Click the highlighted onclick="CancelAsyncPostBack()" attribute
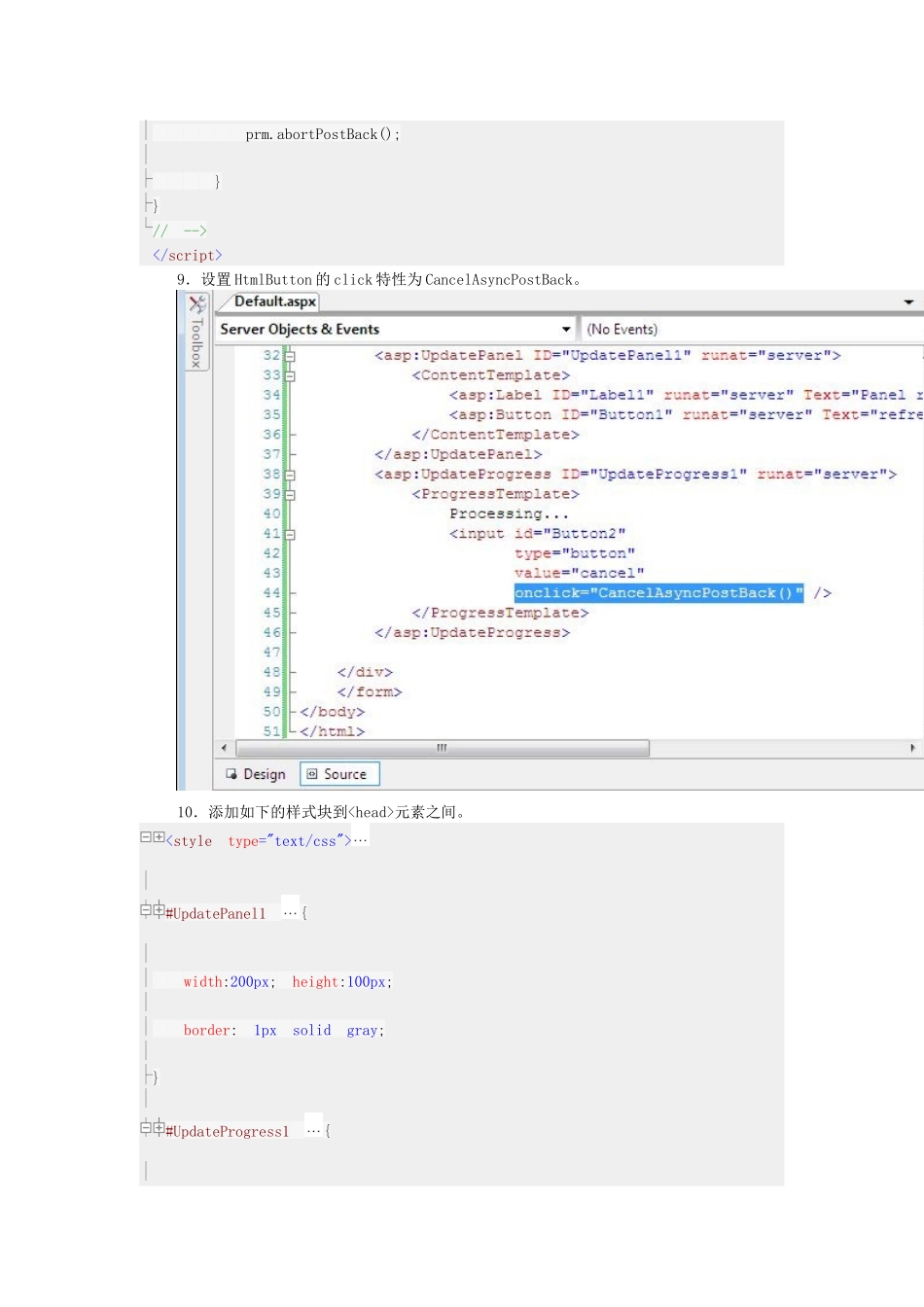The width and height of the screenshot is (924, 1307). point(658,593)
